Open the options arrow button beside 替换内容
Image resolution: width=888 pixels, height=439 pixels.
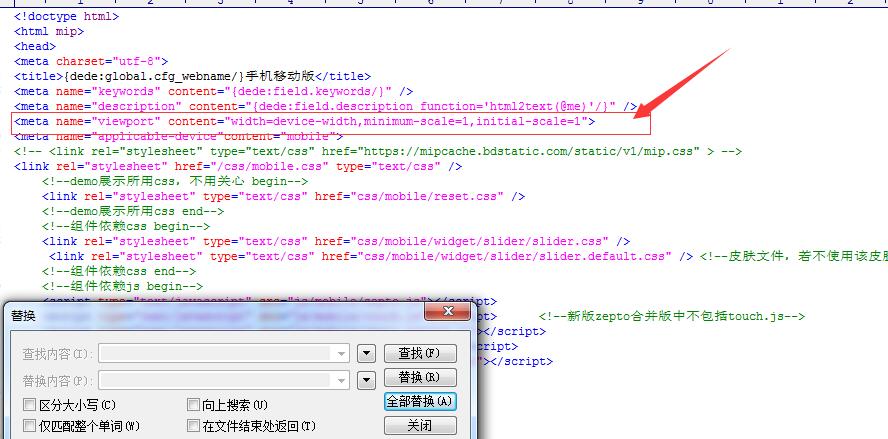366,379
